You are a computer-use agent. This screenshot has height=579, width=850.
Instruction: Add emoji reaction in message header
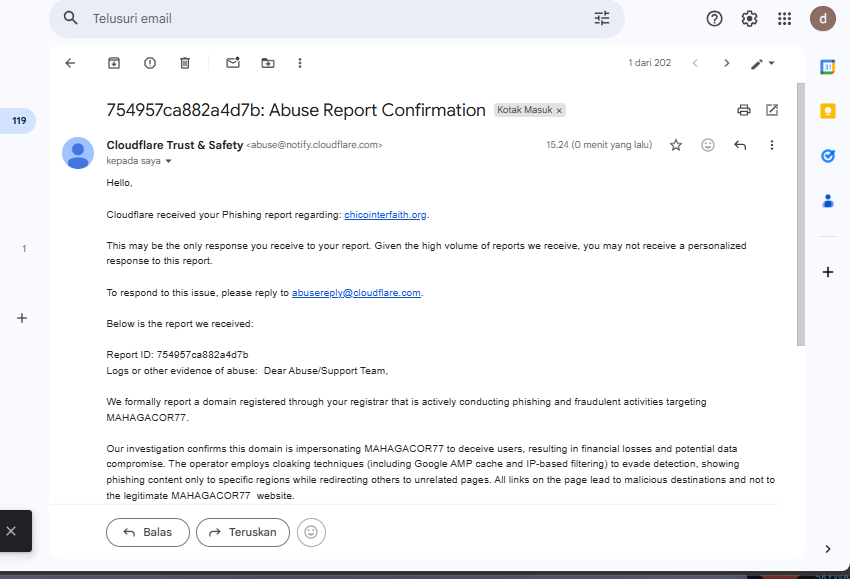point(707,145)
